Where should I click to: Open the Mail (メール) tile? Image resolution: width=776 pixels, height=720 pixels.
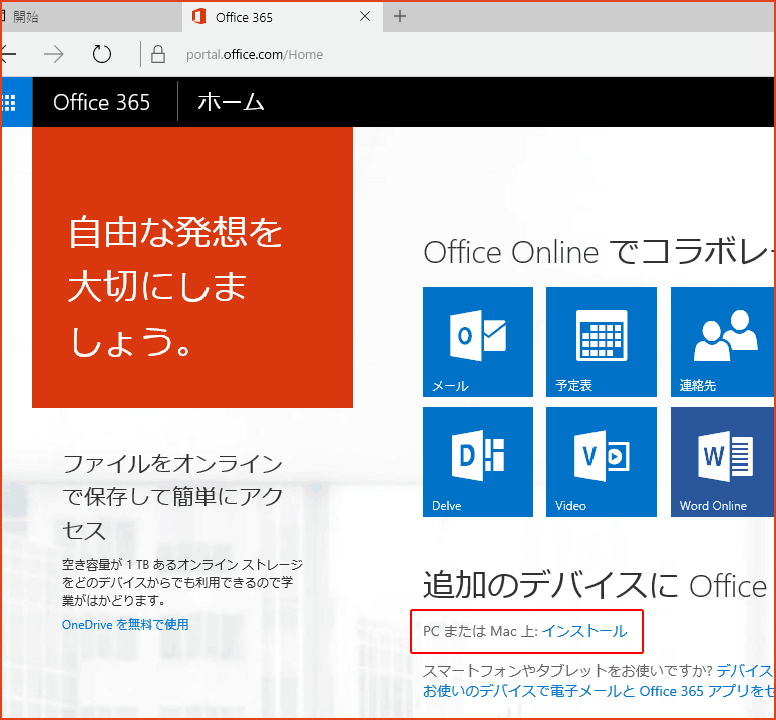(x=478, y=341)
